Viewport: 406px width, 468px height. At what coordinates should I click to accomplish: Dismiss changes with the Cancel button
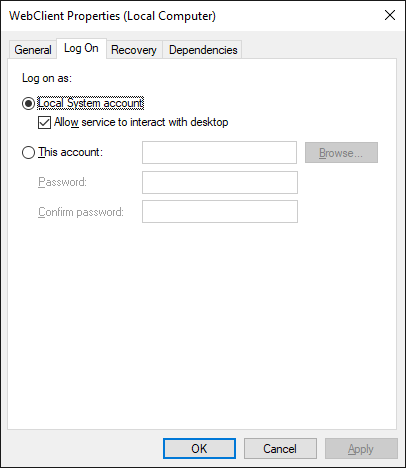(x=280, y=449)
